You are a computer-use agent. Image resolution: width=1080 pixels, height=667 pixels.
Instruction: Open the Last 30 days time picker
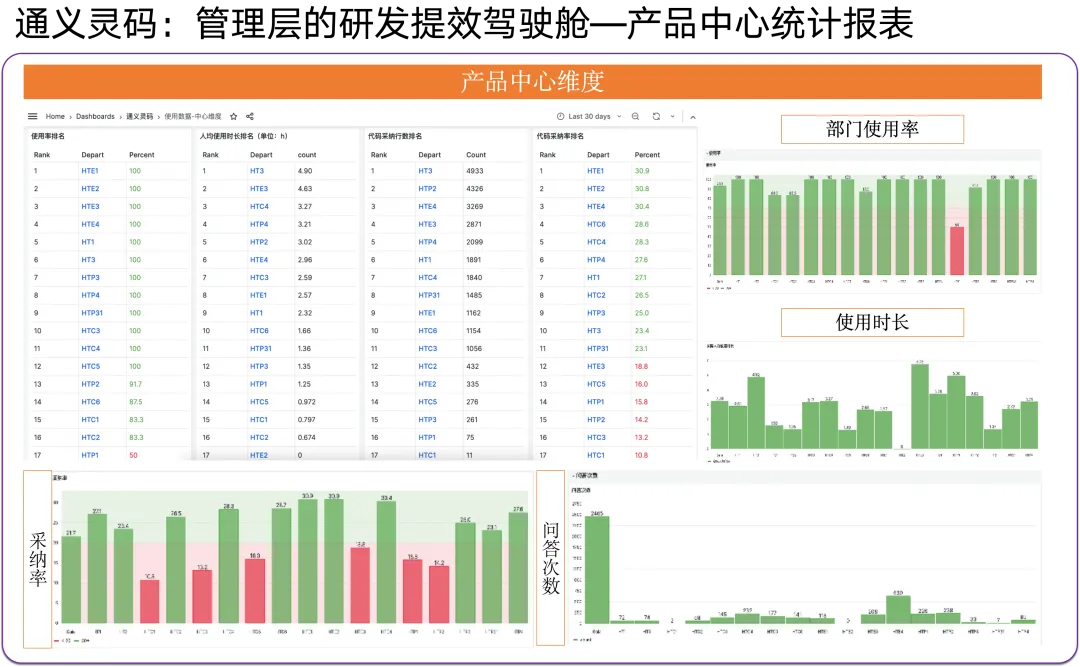click(589, 116)
